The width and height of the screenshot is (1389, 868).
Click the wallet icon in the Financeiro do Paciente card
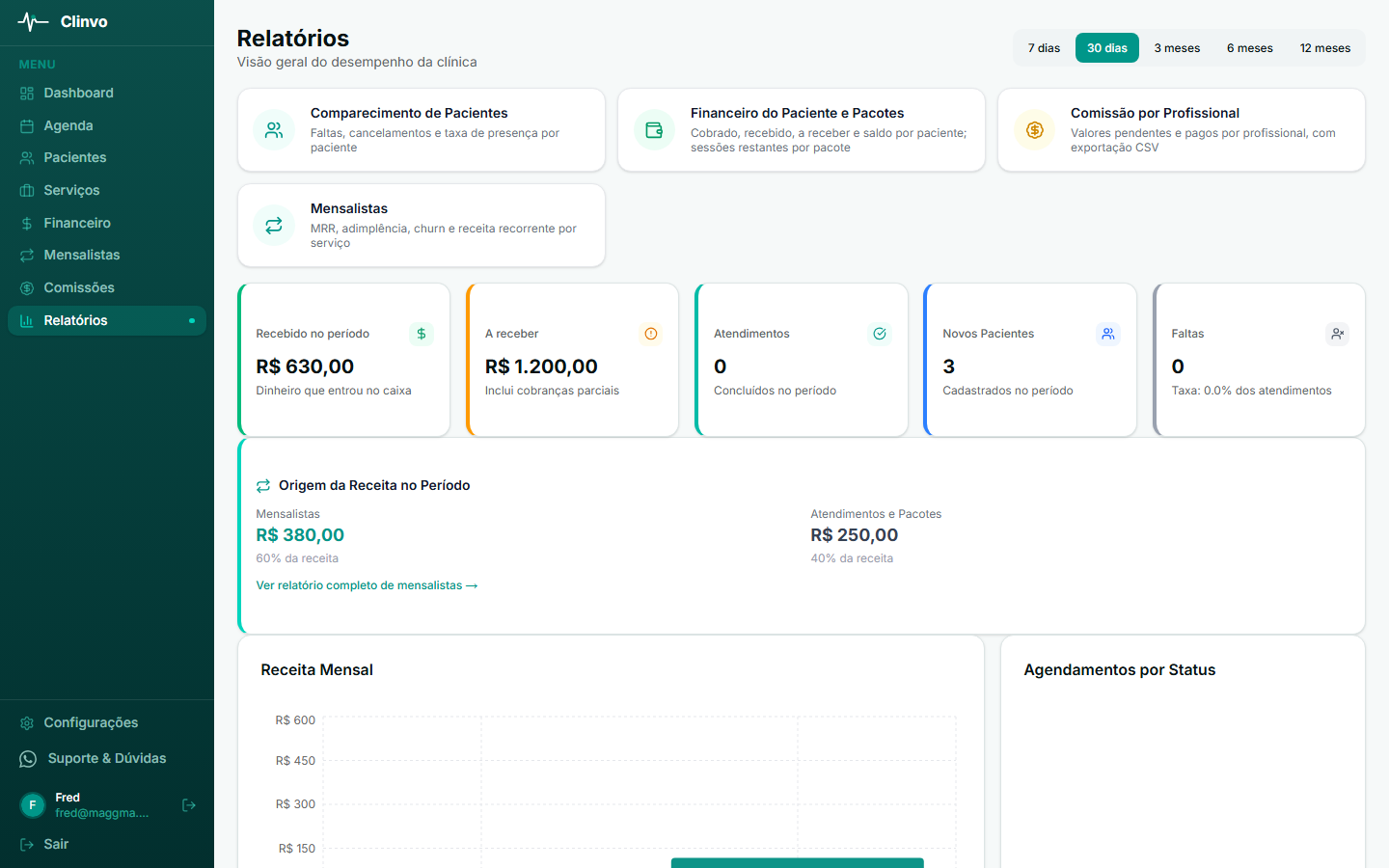tap(654, 130)
